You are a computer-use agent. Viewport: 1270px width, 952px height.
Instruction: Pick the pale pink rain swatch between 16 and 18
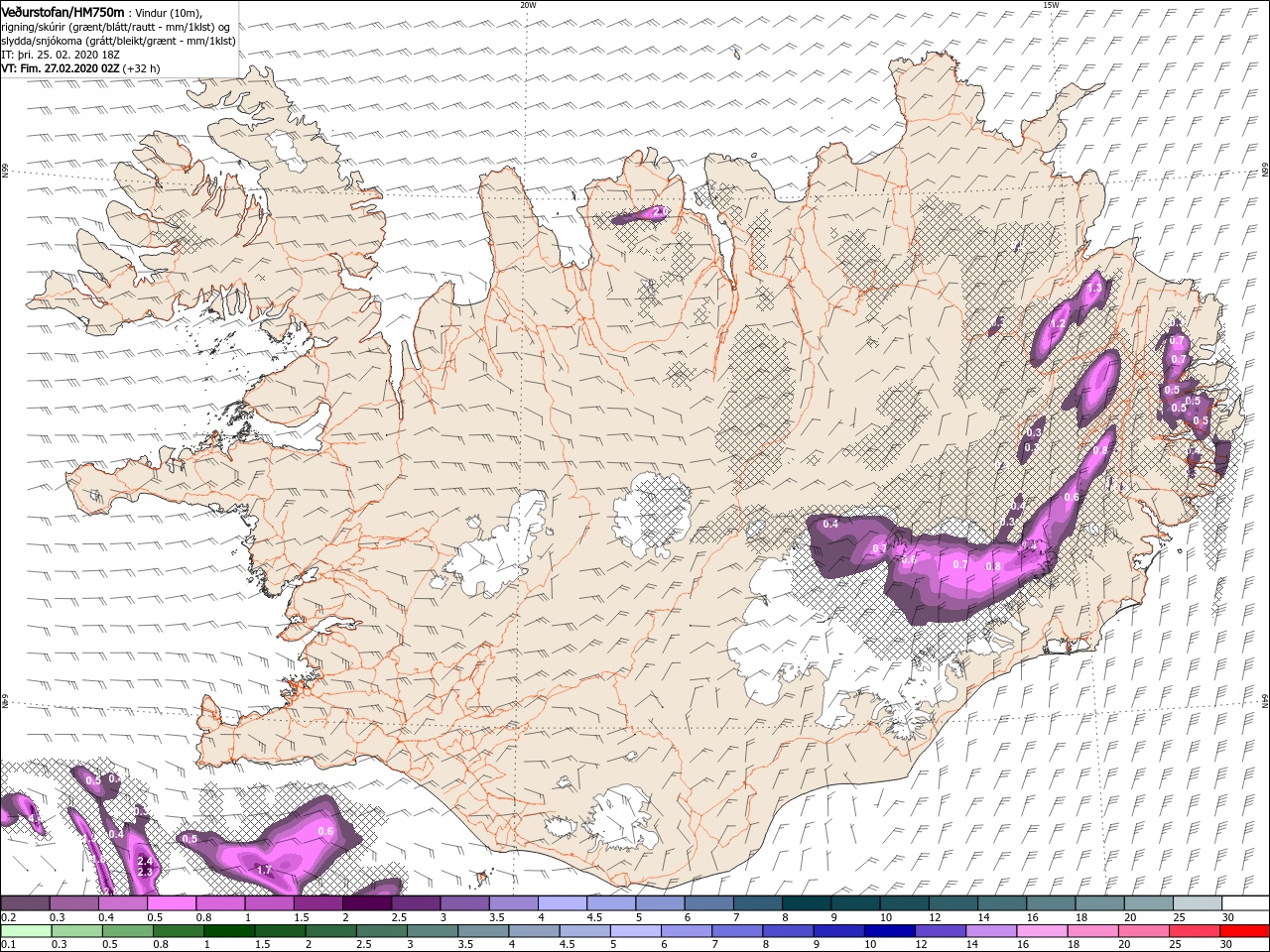tap(1041, 931)
